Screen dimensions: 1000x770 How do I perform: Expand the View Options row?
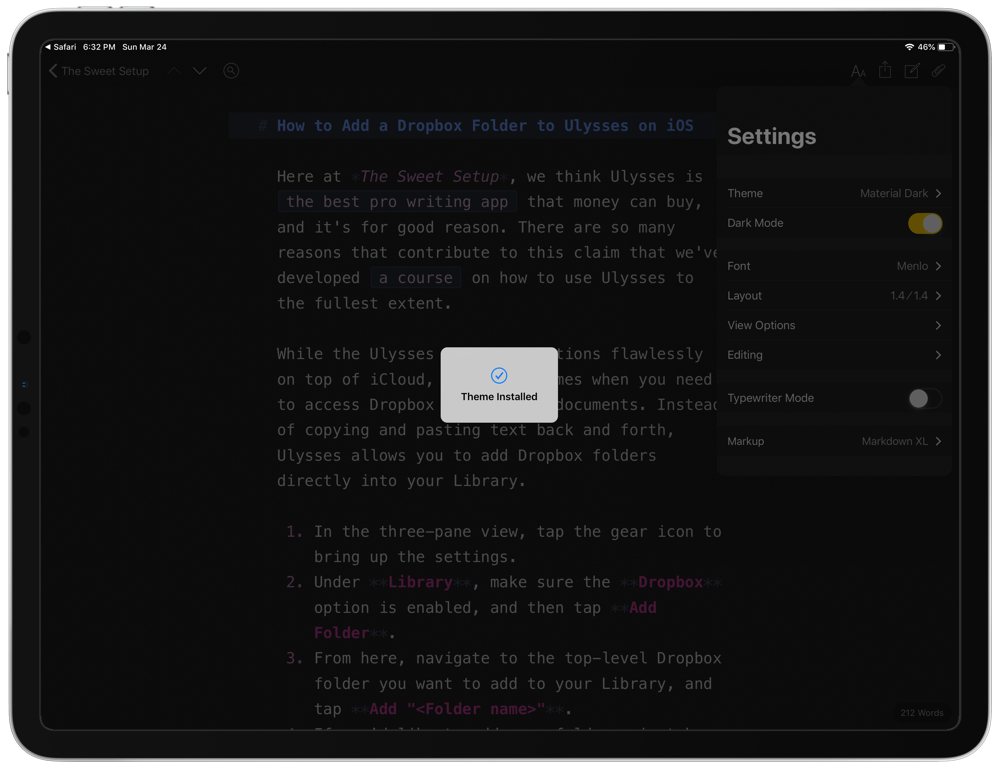(834, 325)
